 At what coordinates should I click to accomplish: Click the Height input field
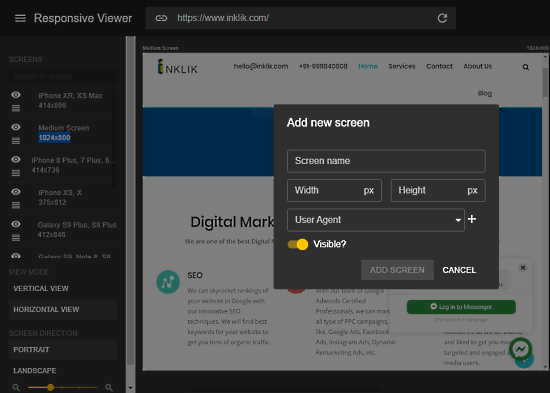[x=438, y=191]
